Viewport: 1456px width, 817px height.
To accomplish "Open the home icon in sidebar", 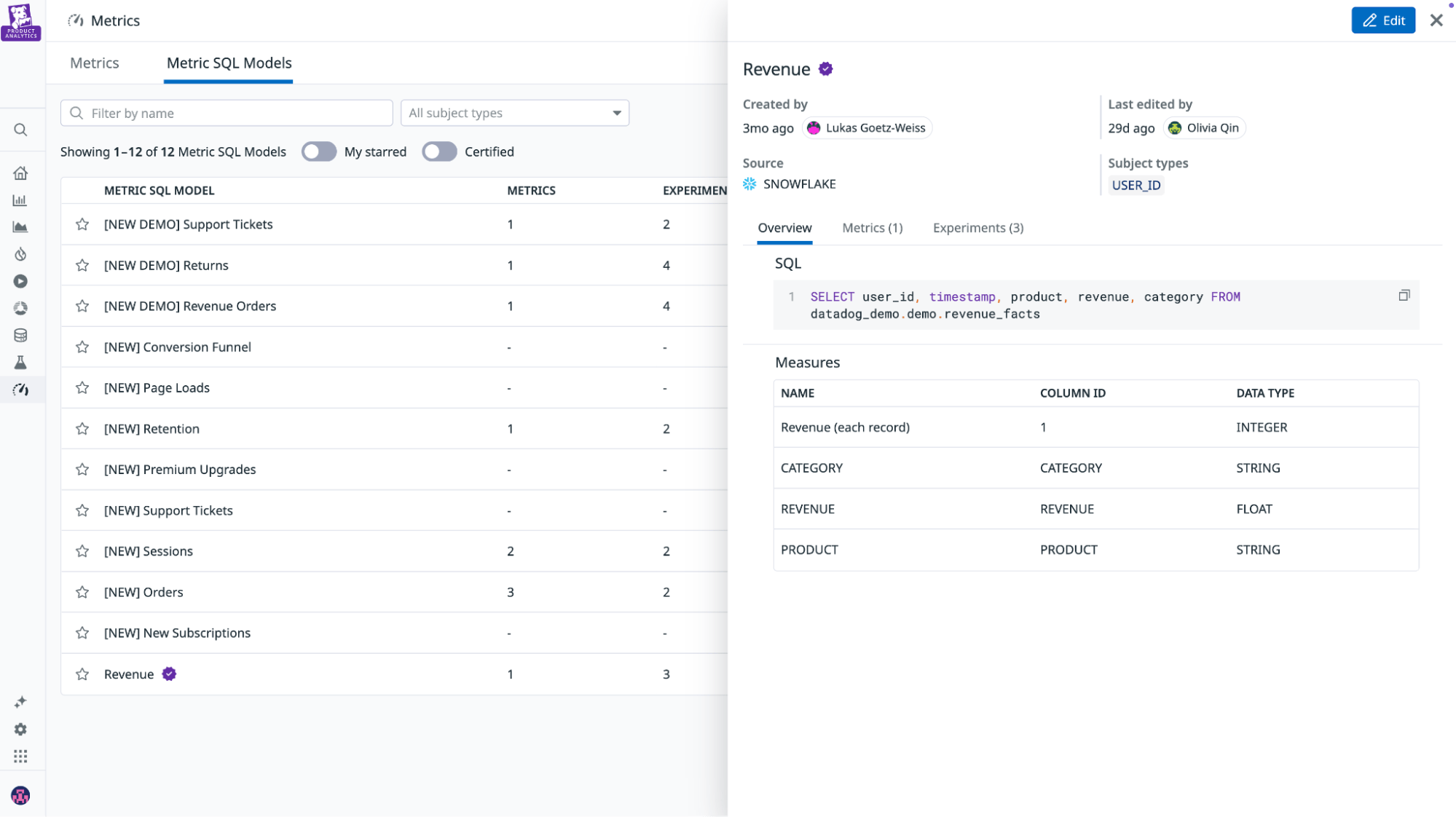I will (20, 173).
